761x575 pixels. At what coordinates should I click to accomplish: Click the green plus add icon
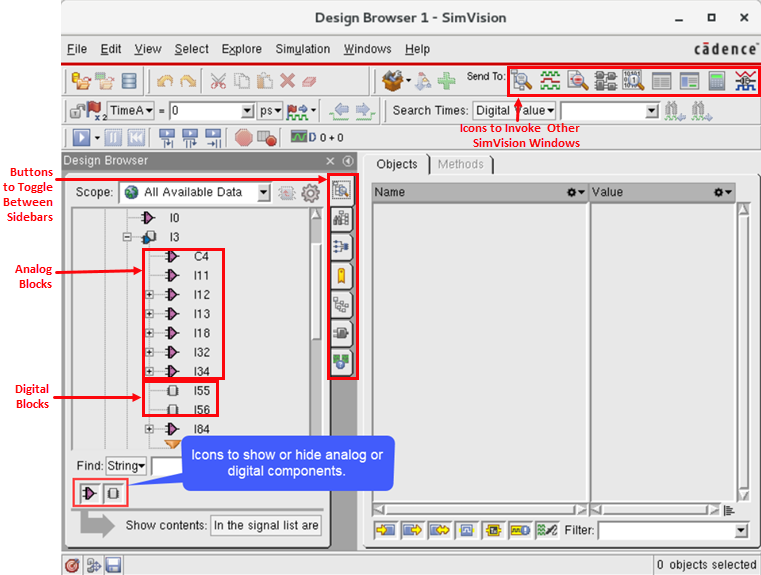[x=447, y=81]
